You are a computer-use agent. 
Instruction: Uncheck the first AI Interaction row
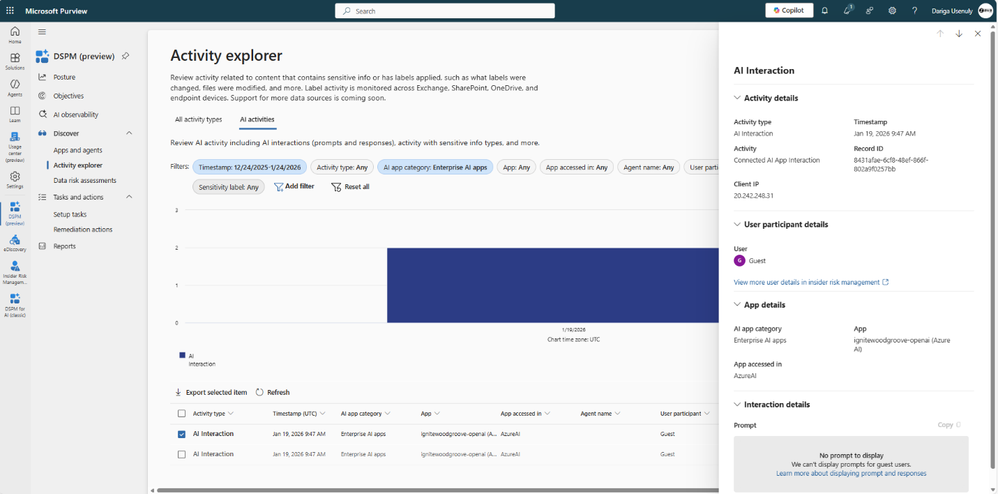tap(181, 434)
